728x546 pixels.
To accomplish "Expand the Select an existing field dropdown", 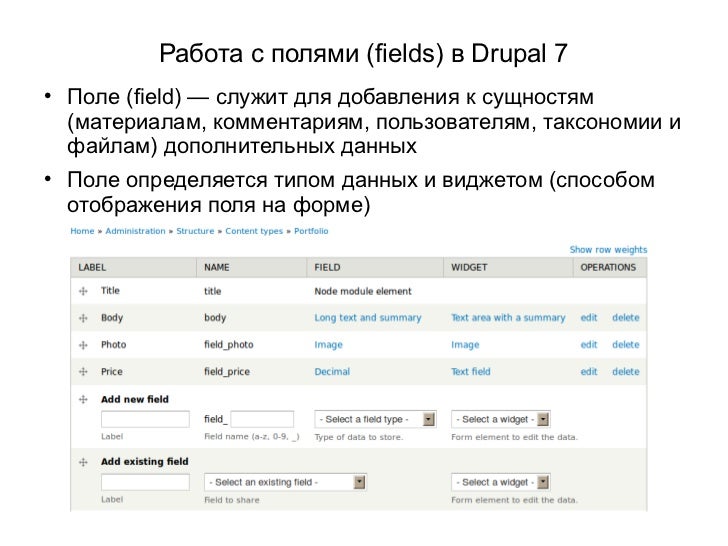I will pyautogui.click(x=286, y=482).
